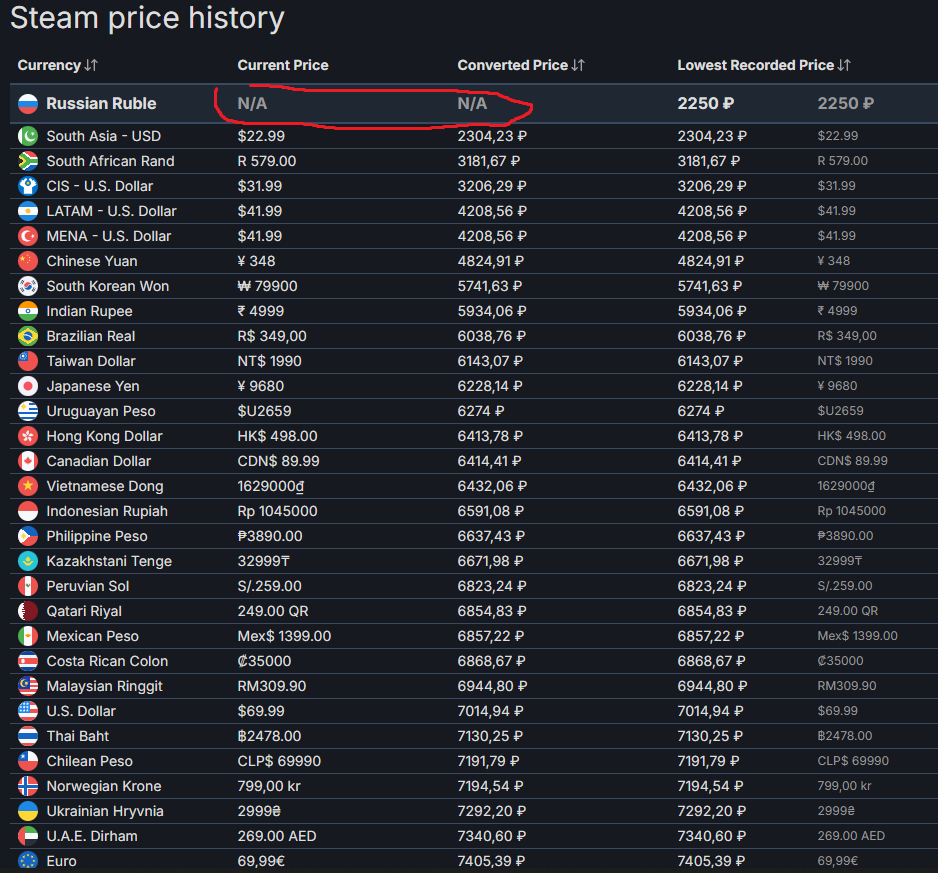Viewport: 938px width, 873px height.
Task: Sort the table by the Currency column
Action: pyautogui.click(x=57, y=65)
